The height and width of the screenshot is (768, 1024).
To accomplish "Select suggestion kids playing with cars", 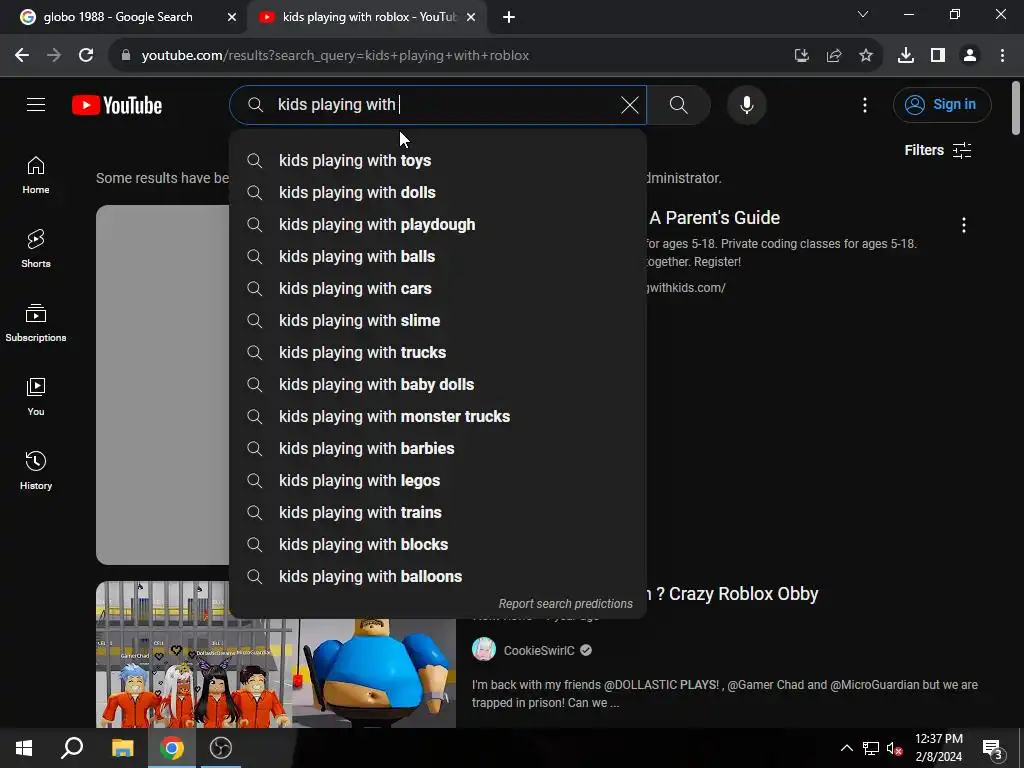I will pyautogui.click(x=438, y=289).
